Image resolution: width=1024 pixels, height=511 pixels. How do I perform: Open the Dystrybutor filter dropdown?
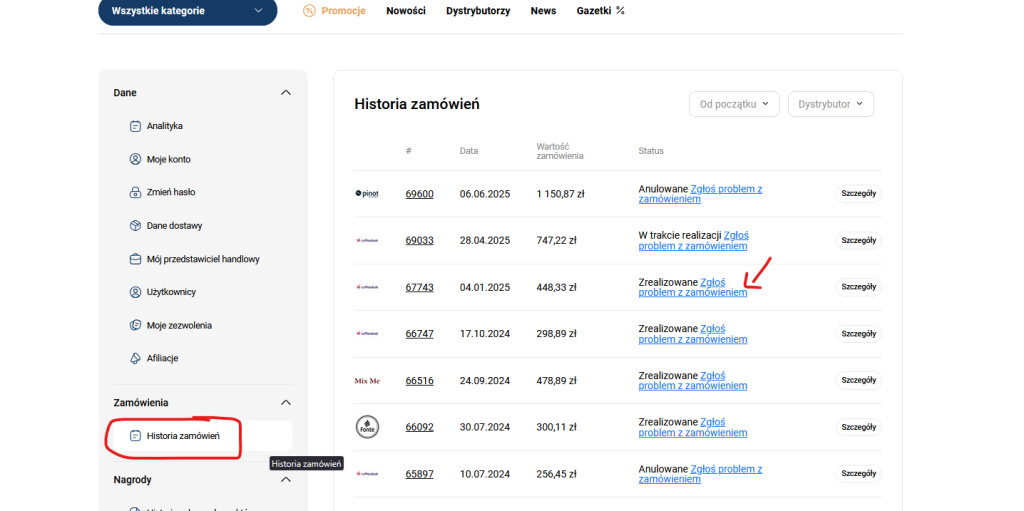(x=830, y=104)
